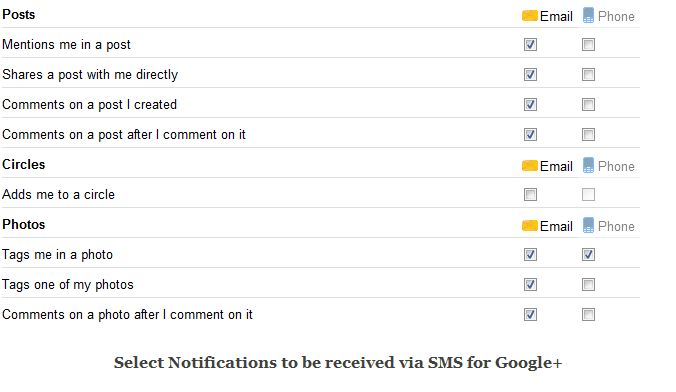Uncheck Email for Tags one of my photos
This screenshot has width=676, height=392.
click(x=530, y=285)
